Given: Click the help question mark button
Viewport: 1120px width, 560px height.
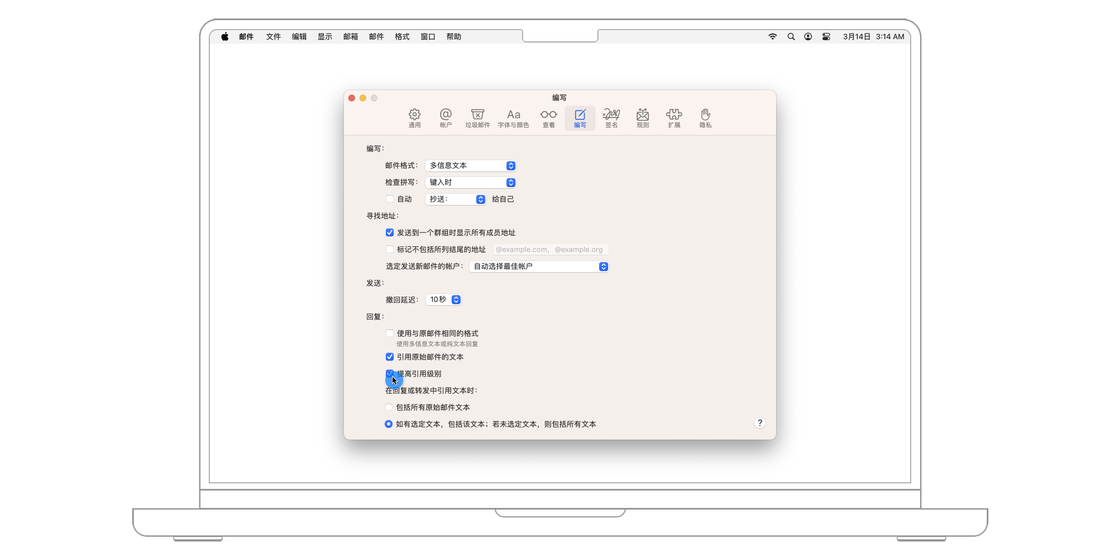Looking at the screenshot, I should click(x=759, y=423).
